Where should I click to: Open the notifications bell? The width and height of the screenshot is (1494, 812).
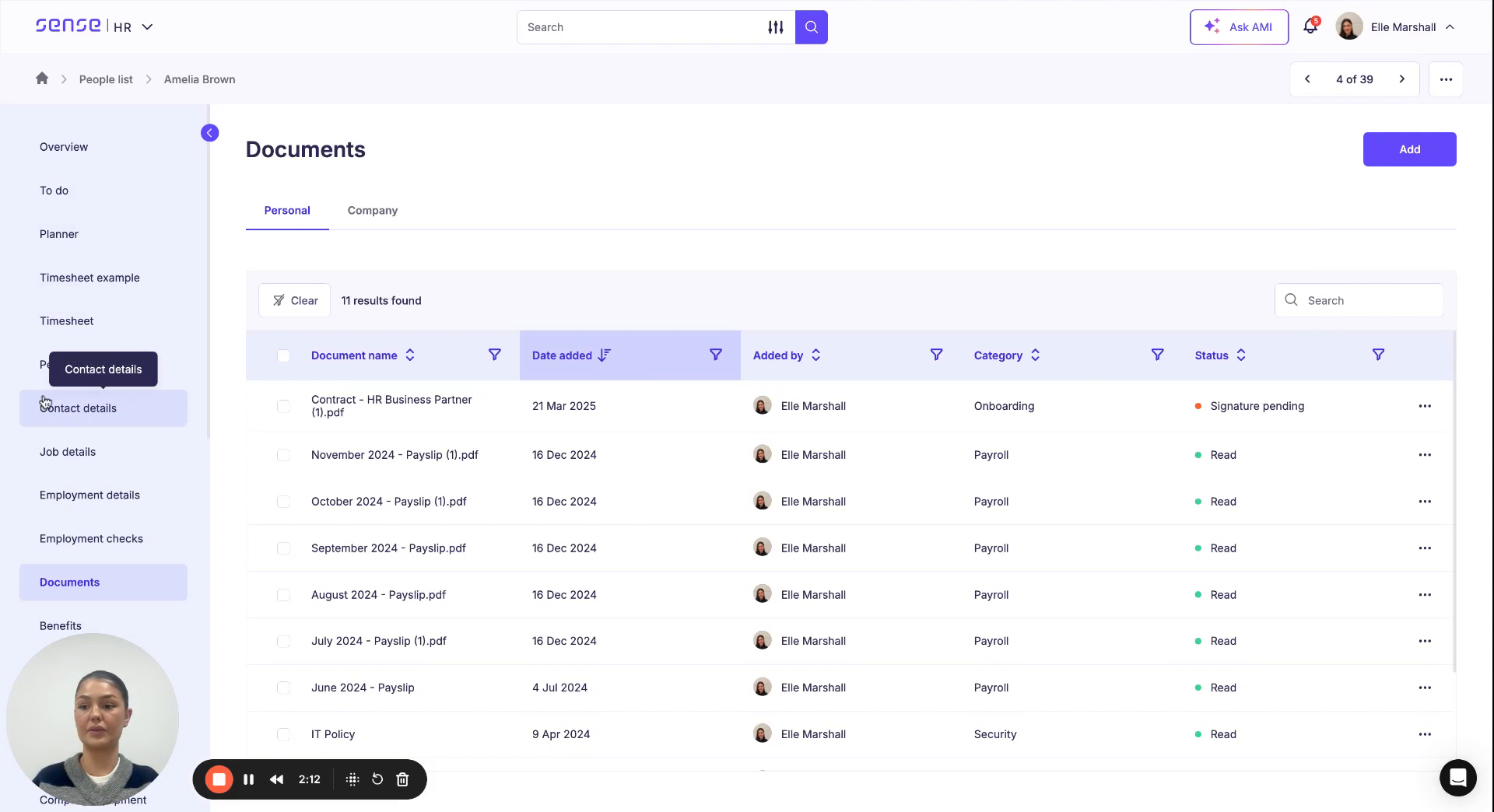(x=1310, y=26)
